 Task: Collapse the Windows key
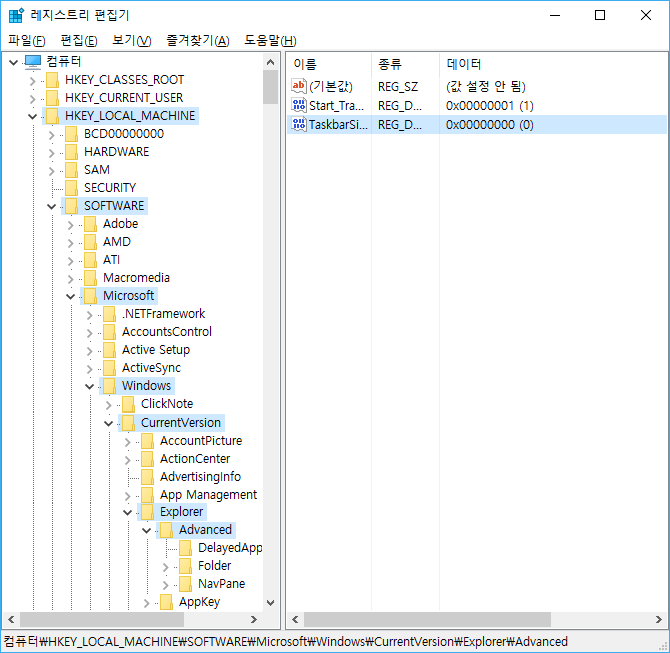coord(89,386)
